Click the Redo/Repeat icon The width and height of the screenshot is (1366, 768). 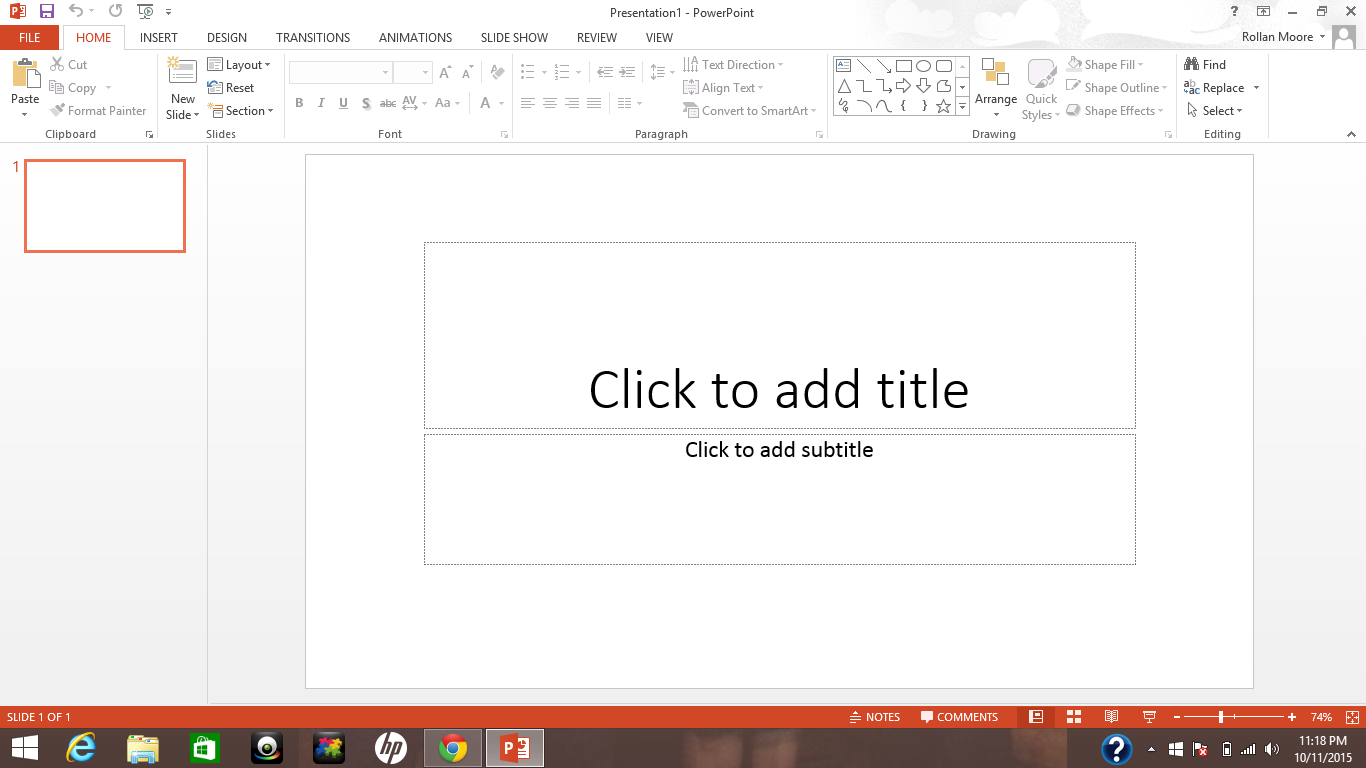[x=115, y=11]
